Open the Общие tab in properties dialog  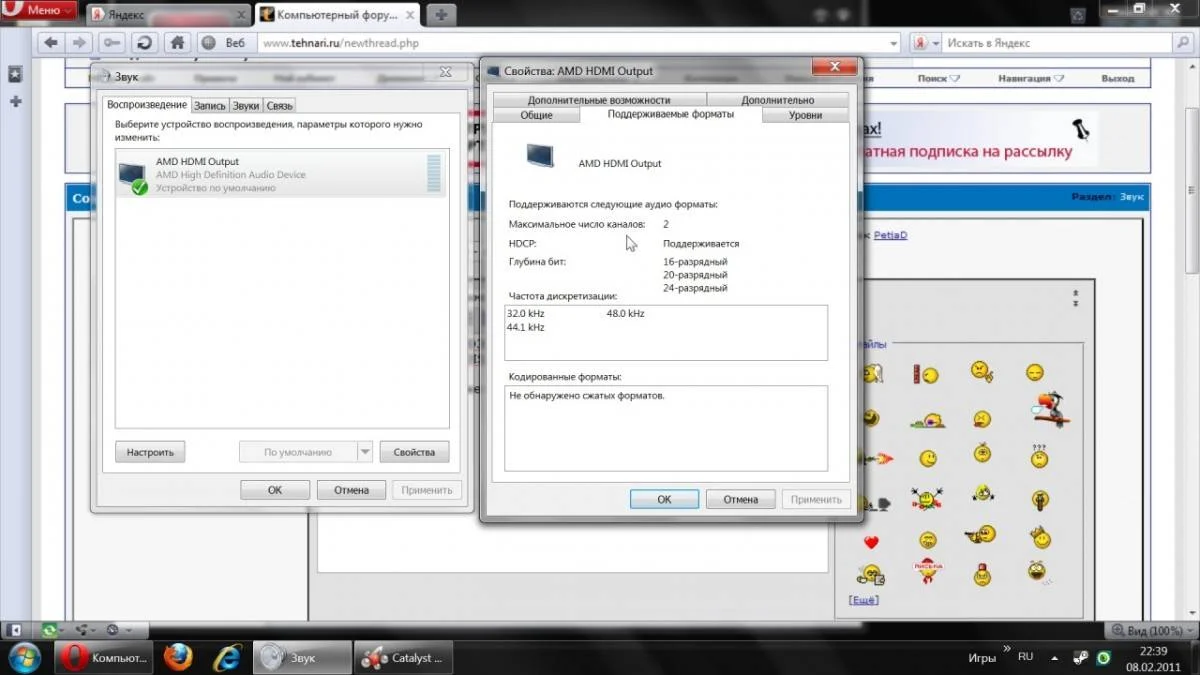click(536, 115)
